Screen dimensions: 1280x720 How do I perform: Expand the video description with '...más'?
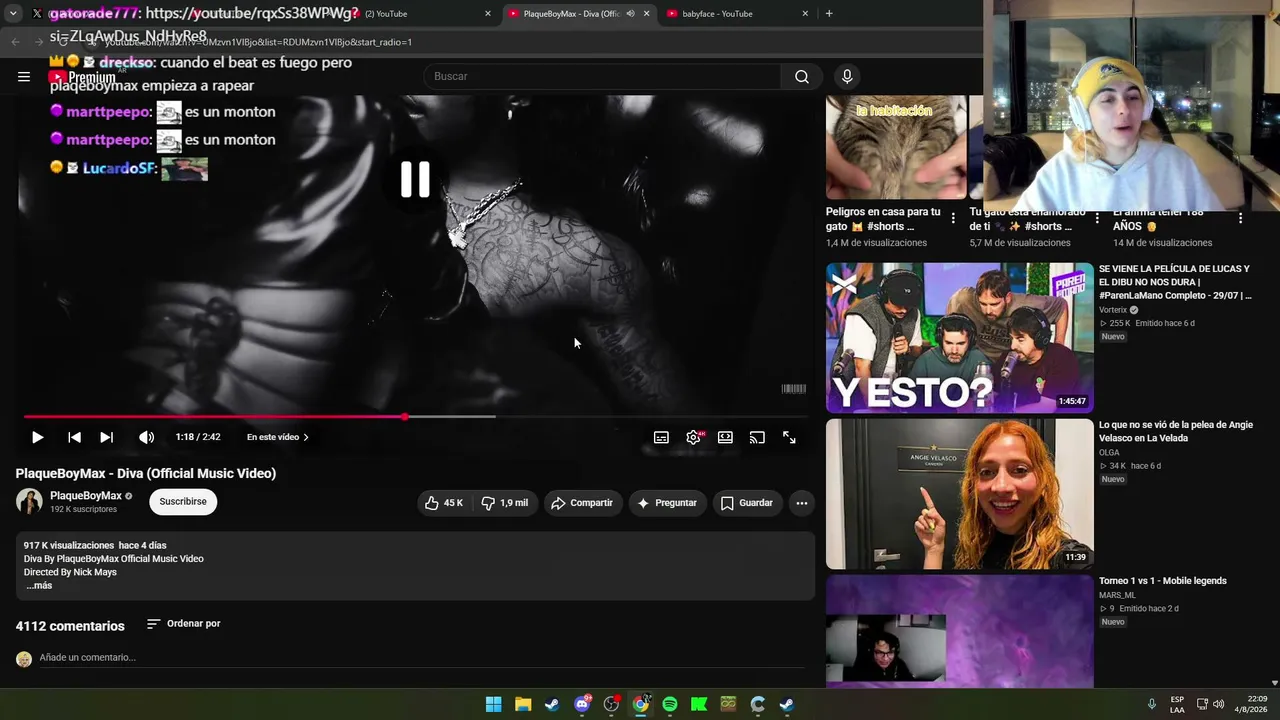click(39, 585)
